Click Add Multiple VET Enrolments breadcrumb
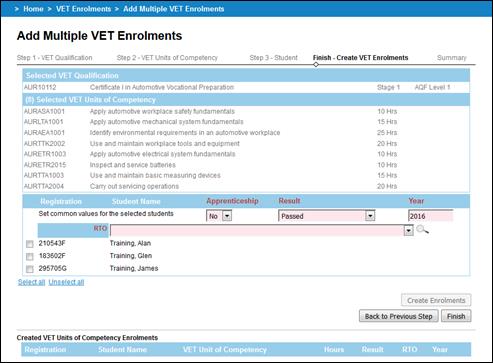The image size is (493, 363). 173,9
